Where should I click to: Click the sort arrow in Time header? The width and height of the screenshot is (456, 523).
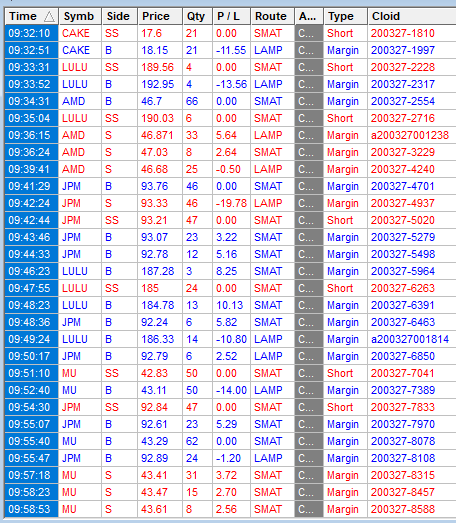tap(49, 16)
